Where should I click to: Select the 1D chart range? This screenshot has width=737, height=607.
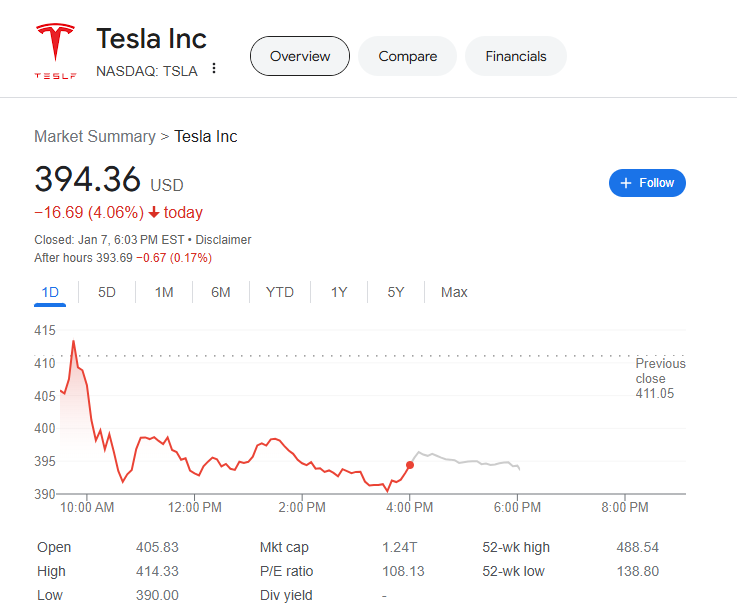click(x=50, y=292)
